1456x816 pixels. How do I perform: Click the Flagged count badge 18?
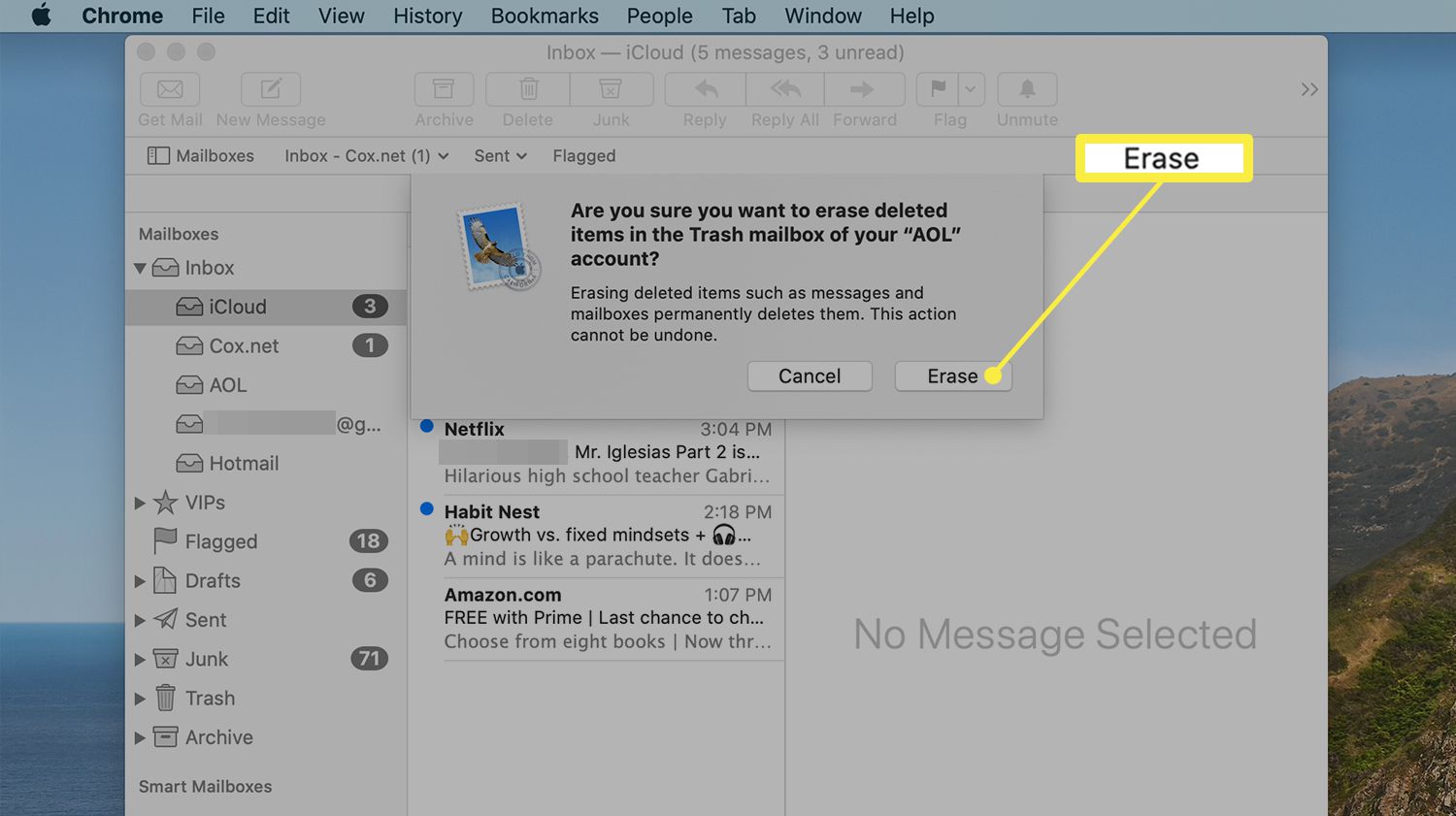369,541
